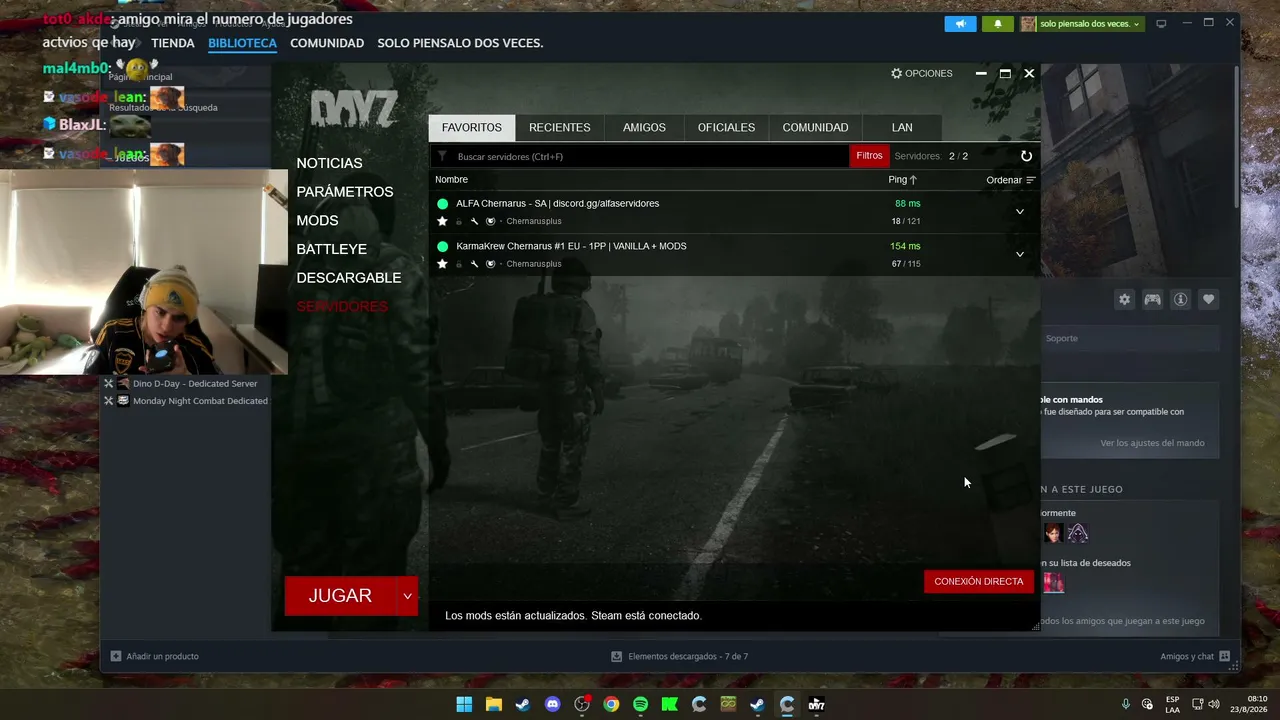Screen dimensions: 1280x720
Task: Open Amigos y chat in Steam
Action: [1195, 656]
